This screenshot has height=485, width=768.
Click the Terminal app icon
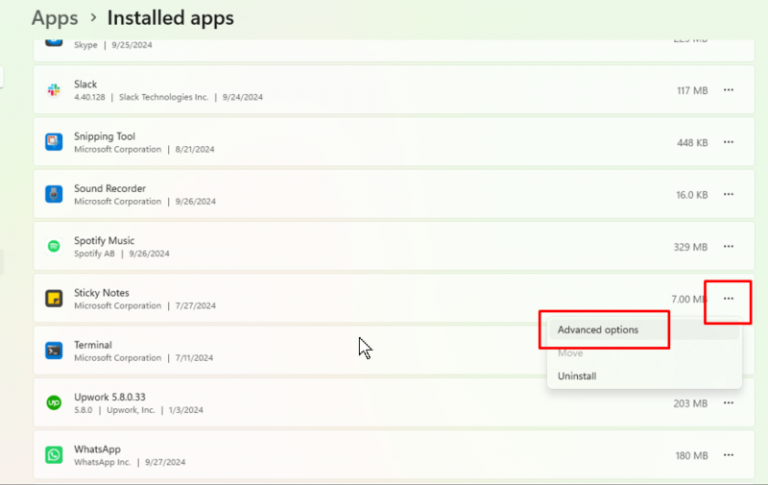[x=54, y=350]
